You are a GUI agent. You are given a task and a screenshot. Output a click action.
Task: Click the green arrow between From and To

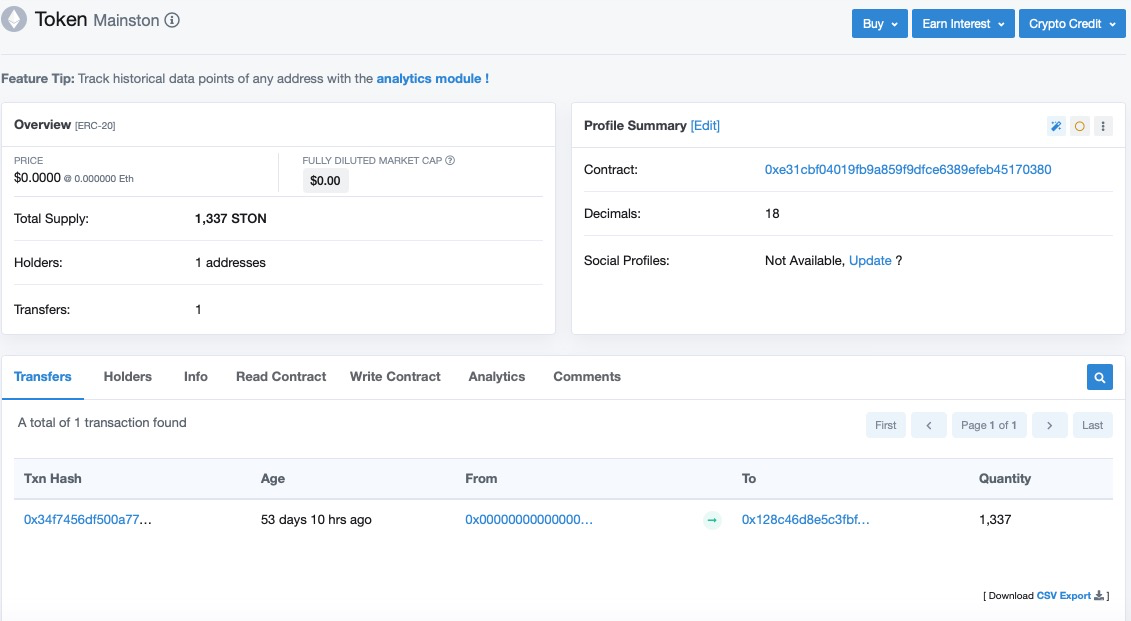(x=712, y=520)
